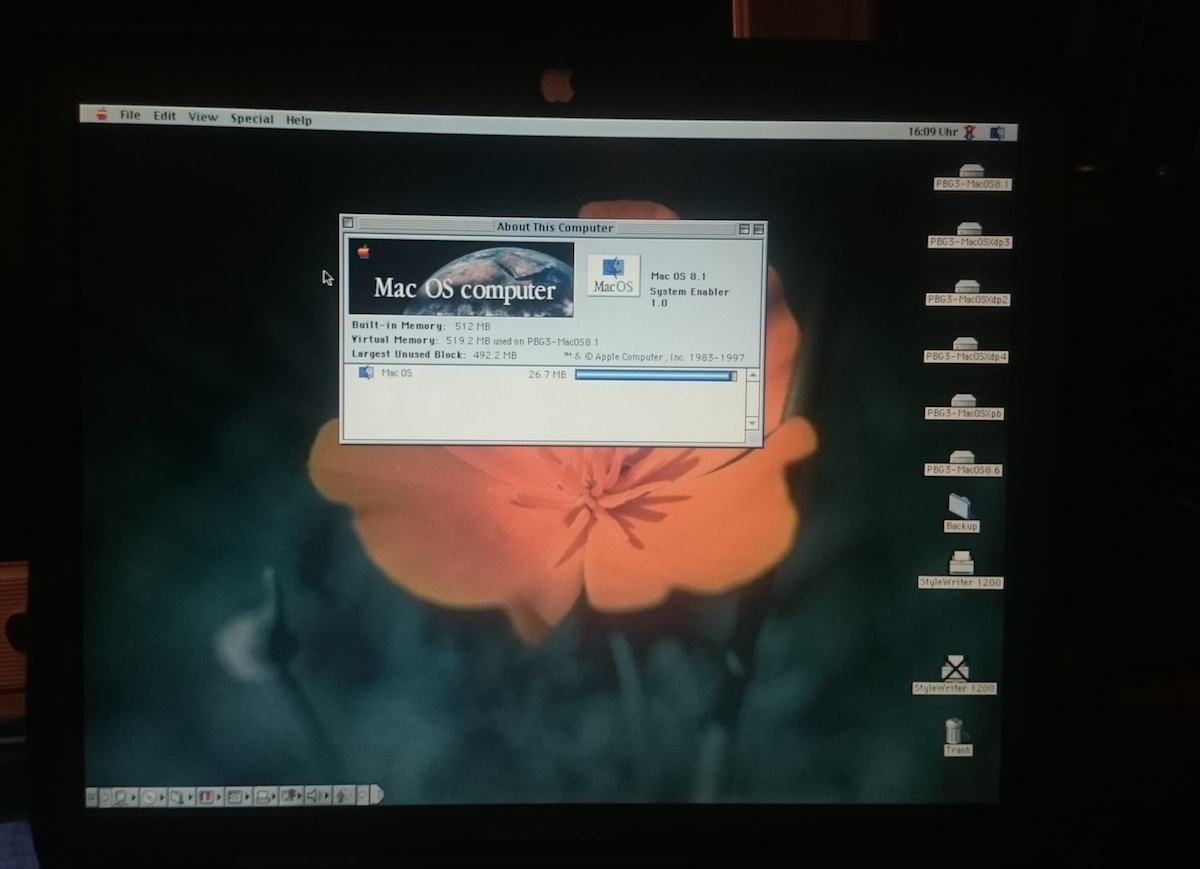Open the monitor color depth strip module
1200x869 pixels.
click(210, 797)
